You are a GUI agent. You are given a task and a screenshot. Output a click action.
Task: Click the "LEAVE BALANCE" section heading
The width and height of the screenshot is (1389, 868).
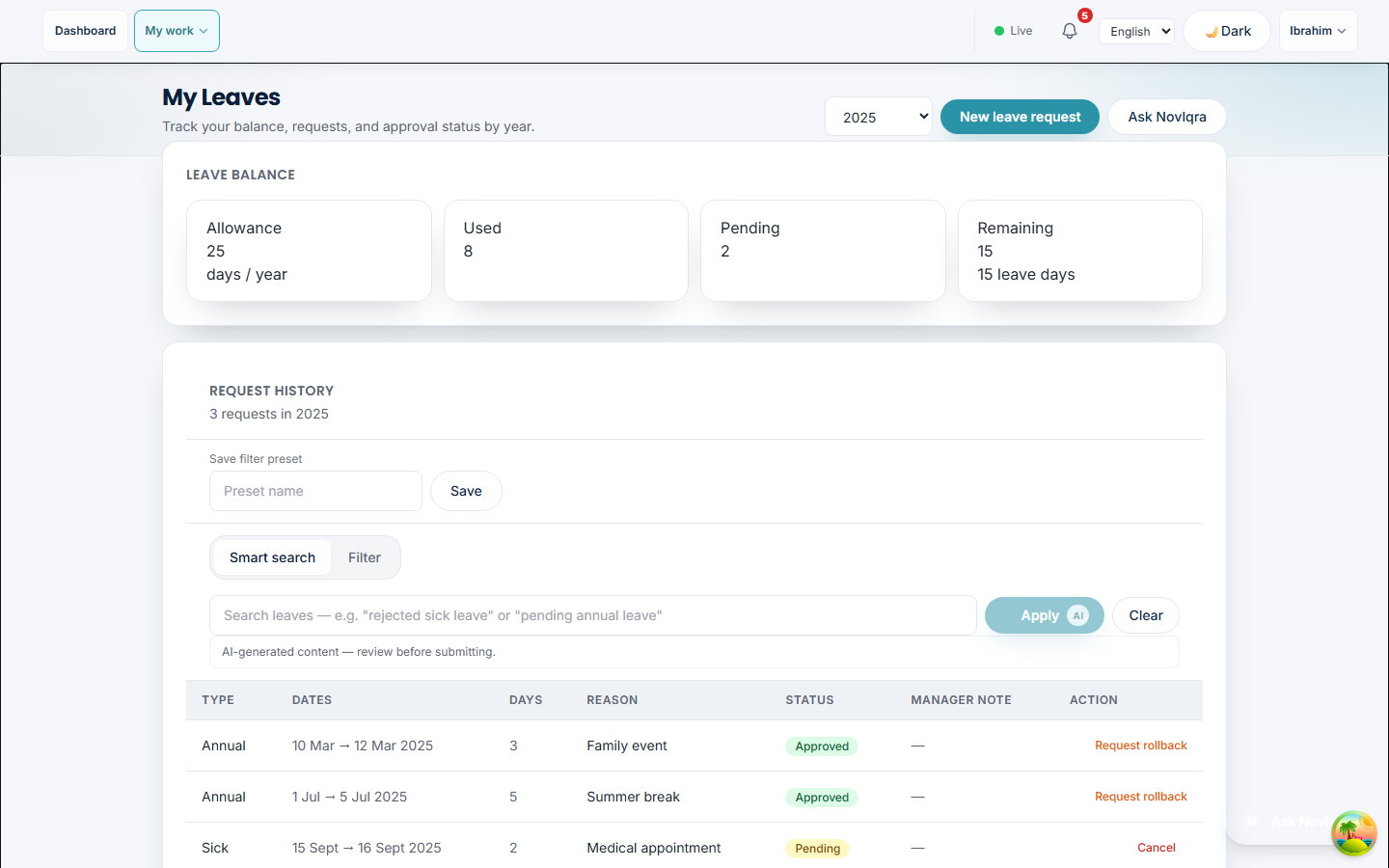click(240, 175)
